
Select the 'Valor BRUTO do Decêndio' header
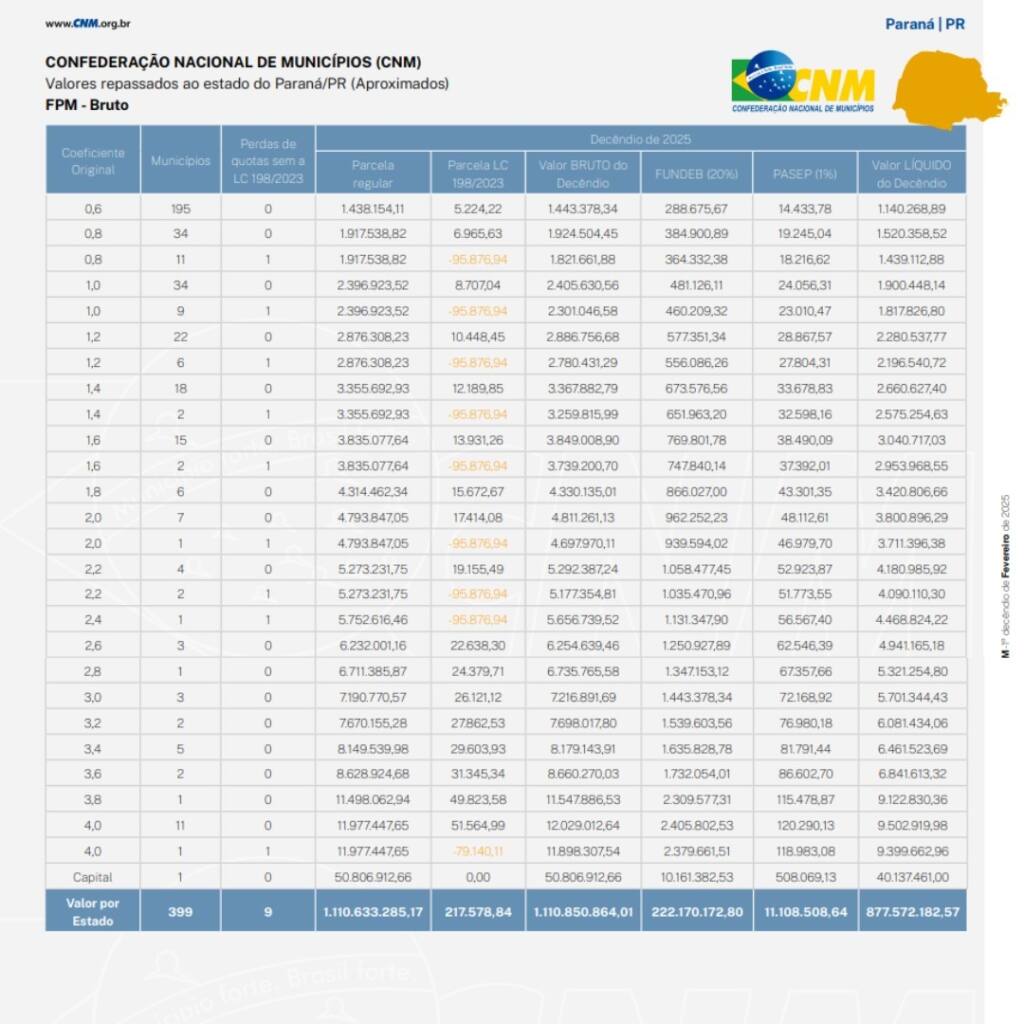tap(583, 174)
